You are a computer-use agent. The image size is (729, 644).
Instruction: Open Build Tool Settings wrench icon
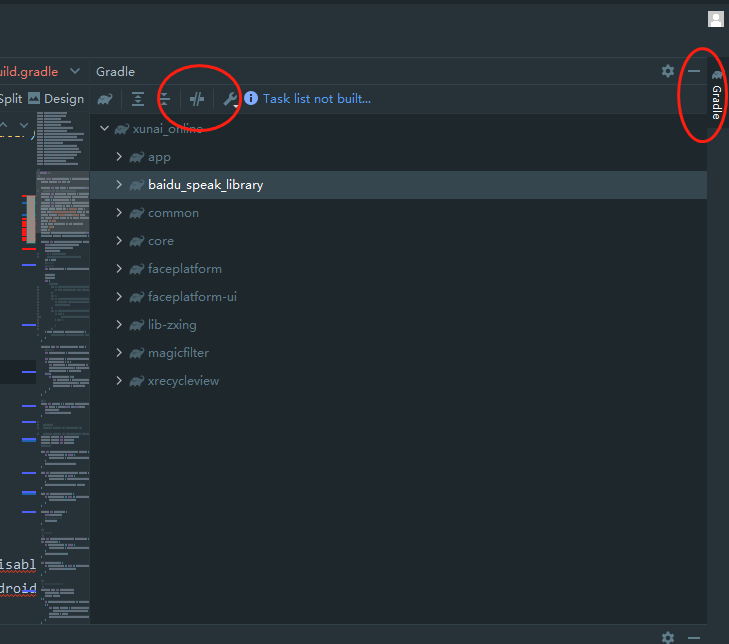coord(230,99)
